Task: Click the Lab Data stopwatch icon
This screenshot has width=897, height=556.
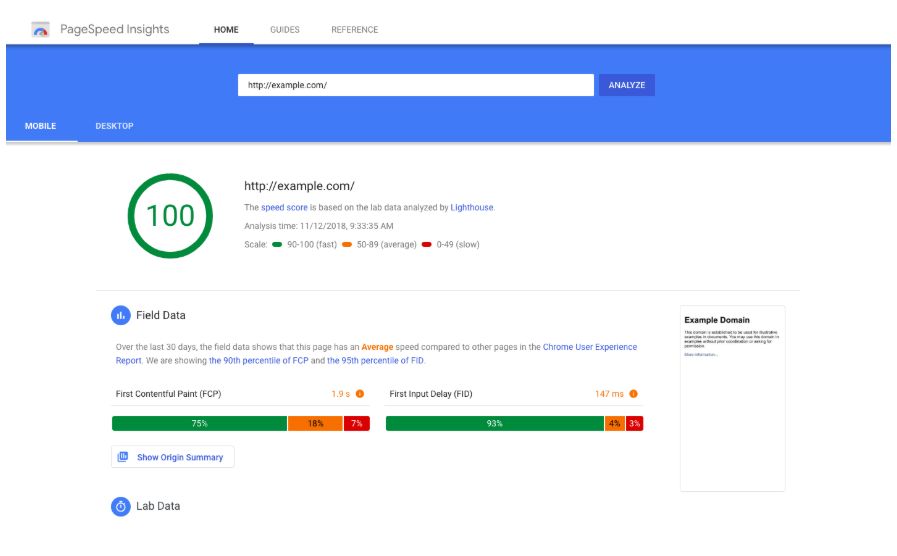Action: point(121,506)
